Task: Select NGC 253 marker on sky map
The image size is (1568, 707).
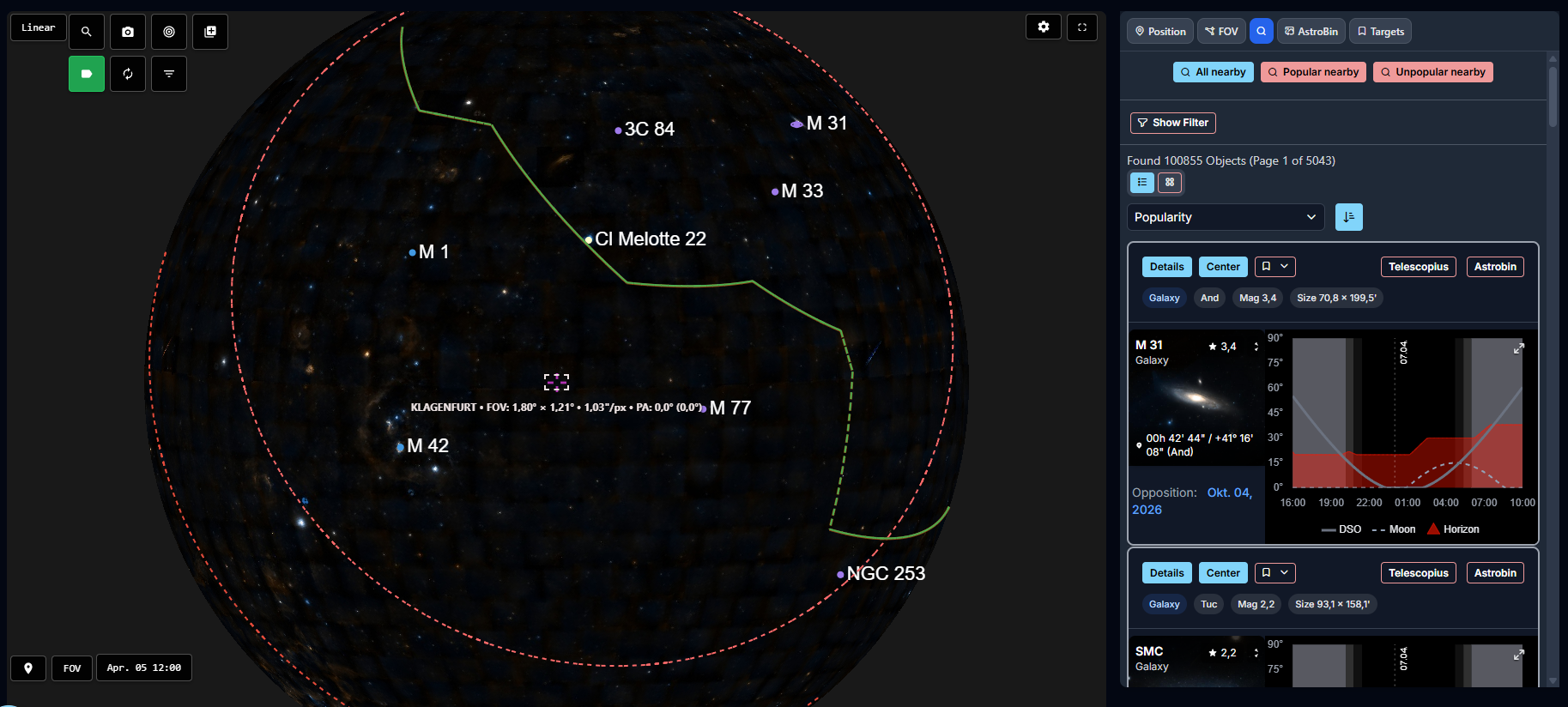Action: (x=840, y=574)
